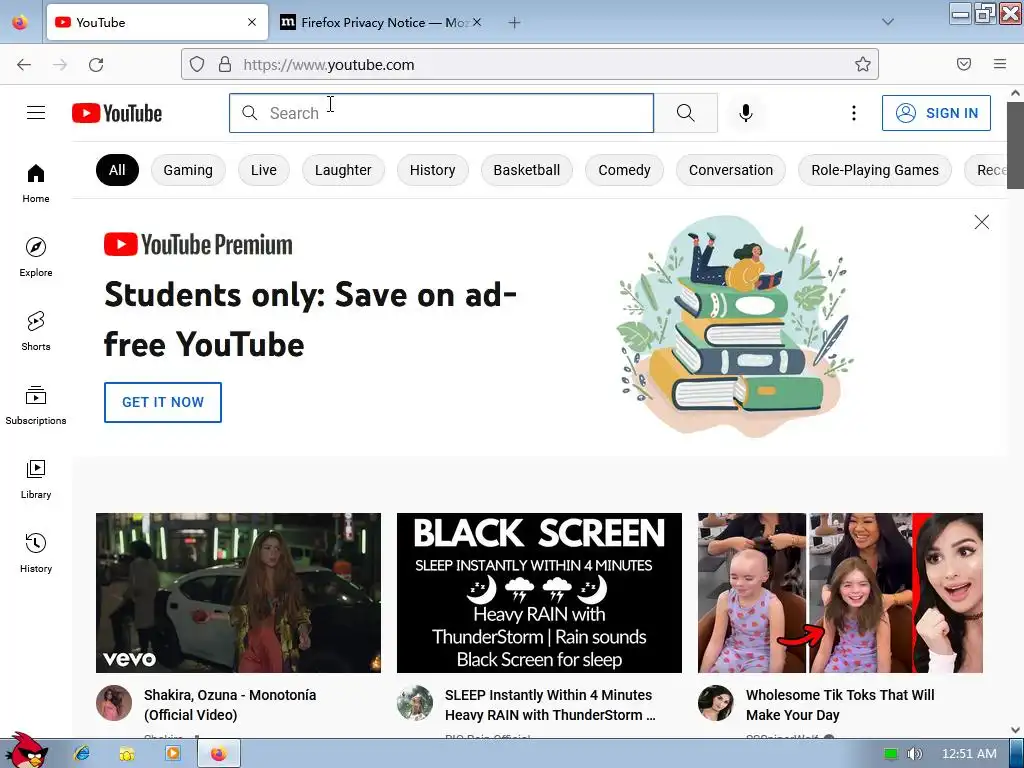Image resolution: width=1024 pixels, height=768 pixels.
Task: Filter by the Live chip
Action: click(264, 170)
